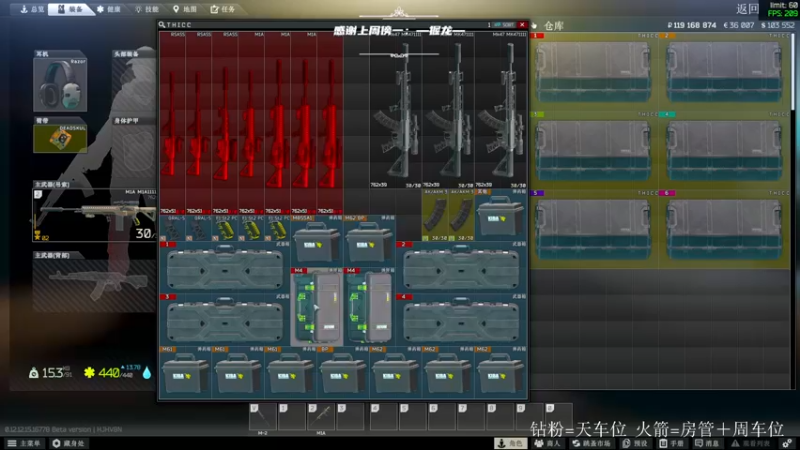Open stash THICC case tagged orange 2

coord(724,71)
